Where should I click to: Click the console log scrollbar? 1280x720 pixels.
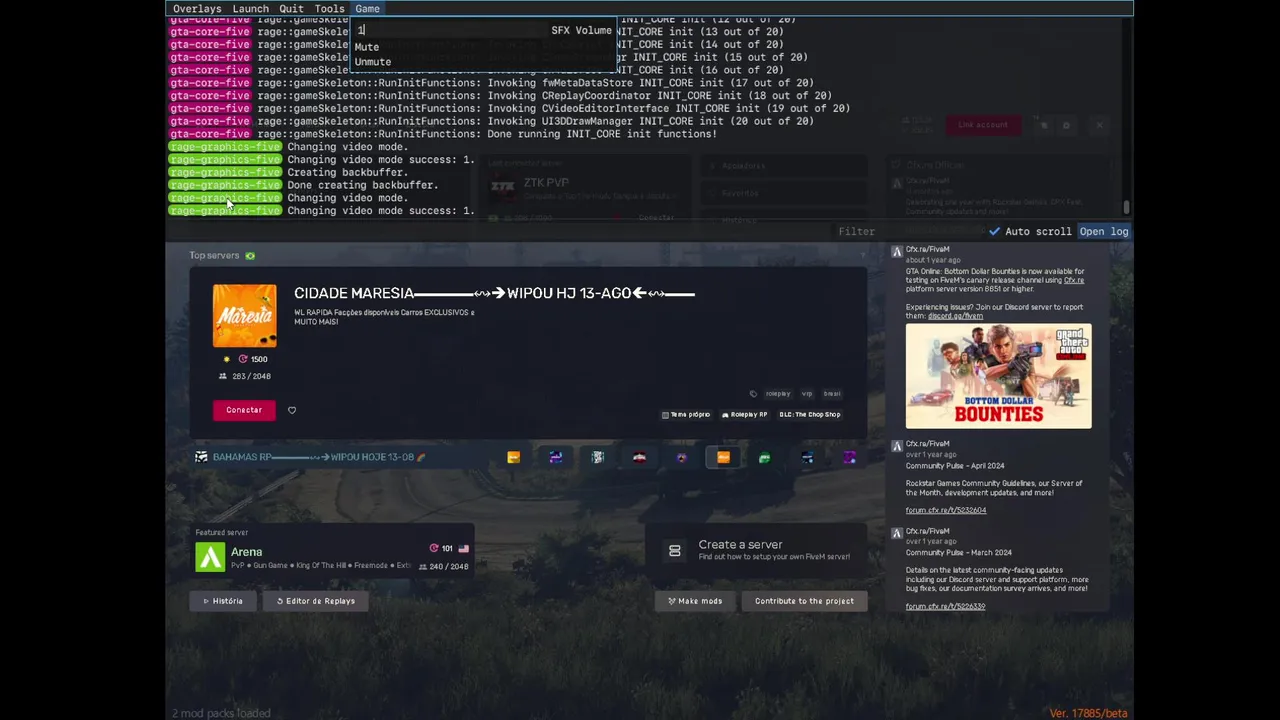click(1126, 207)
